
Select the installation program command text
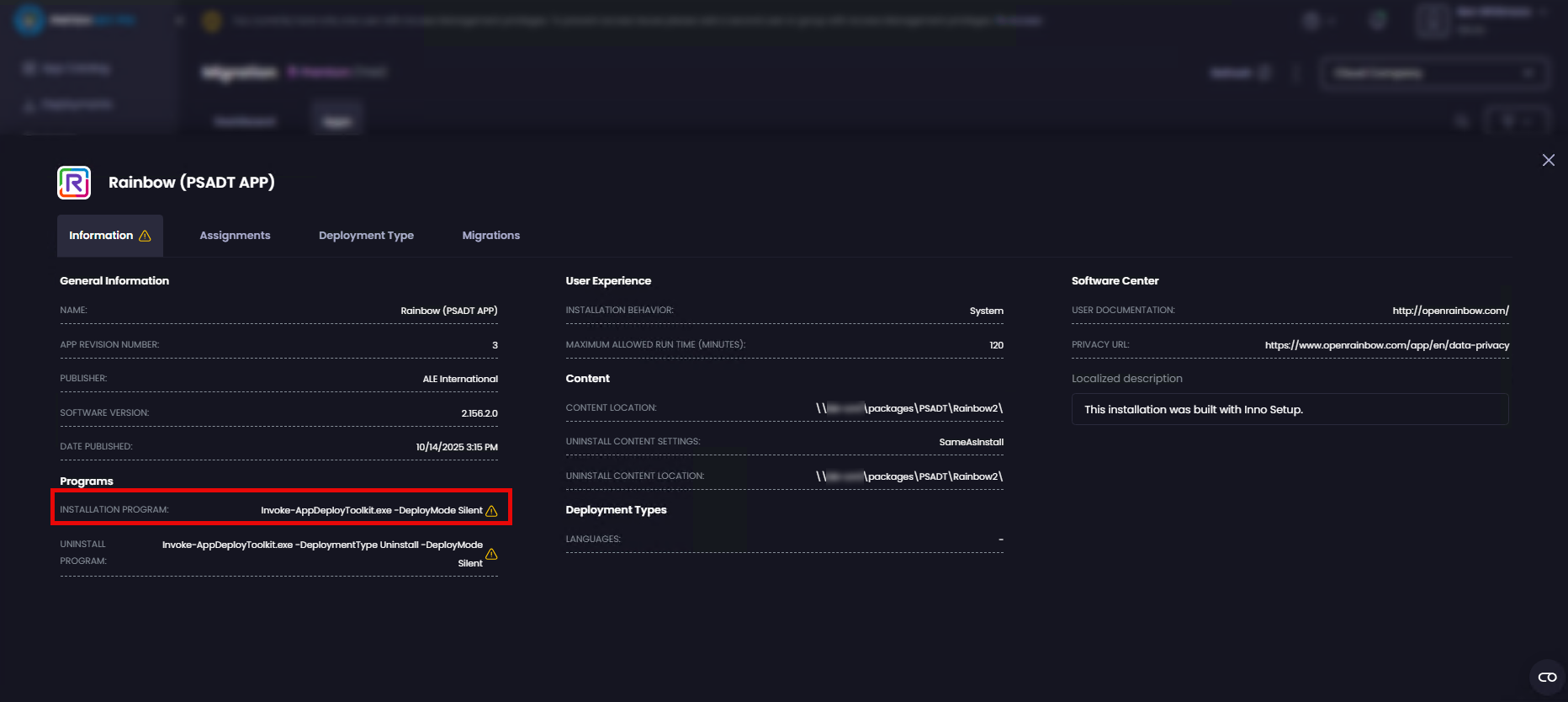(x=372, y=510)
